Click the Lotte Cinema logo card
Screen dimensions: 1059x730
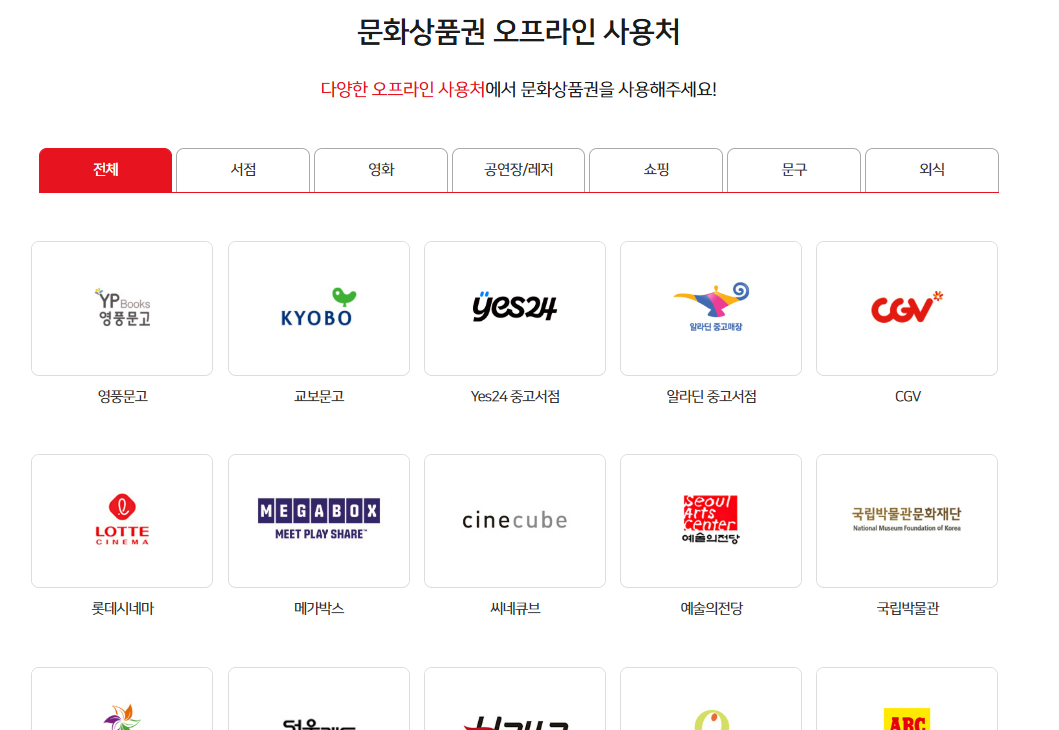click(x=122, y=521)
